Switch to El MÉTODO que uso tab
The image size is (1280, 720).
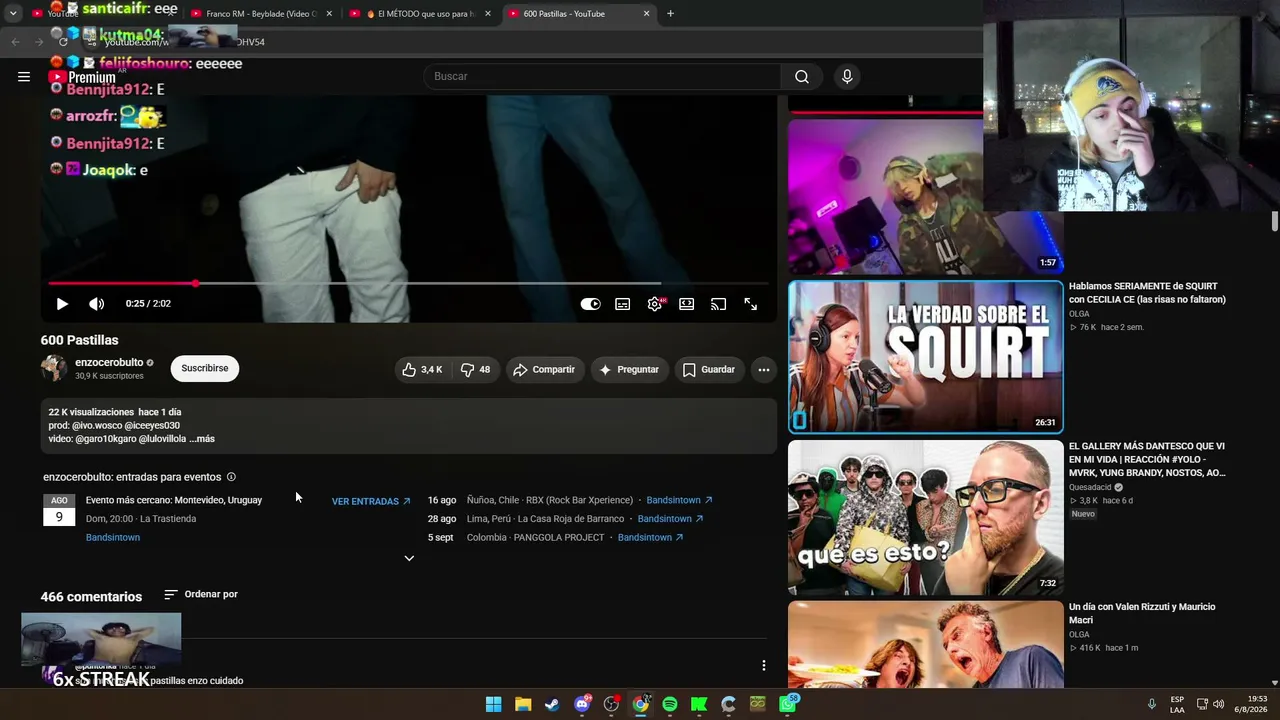(419, 14)
